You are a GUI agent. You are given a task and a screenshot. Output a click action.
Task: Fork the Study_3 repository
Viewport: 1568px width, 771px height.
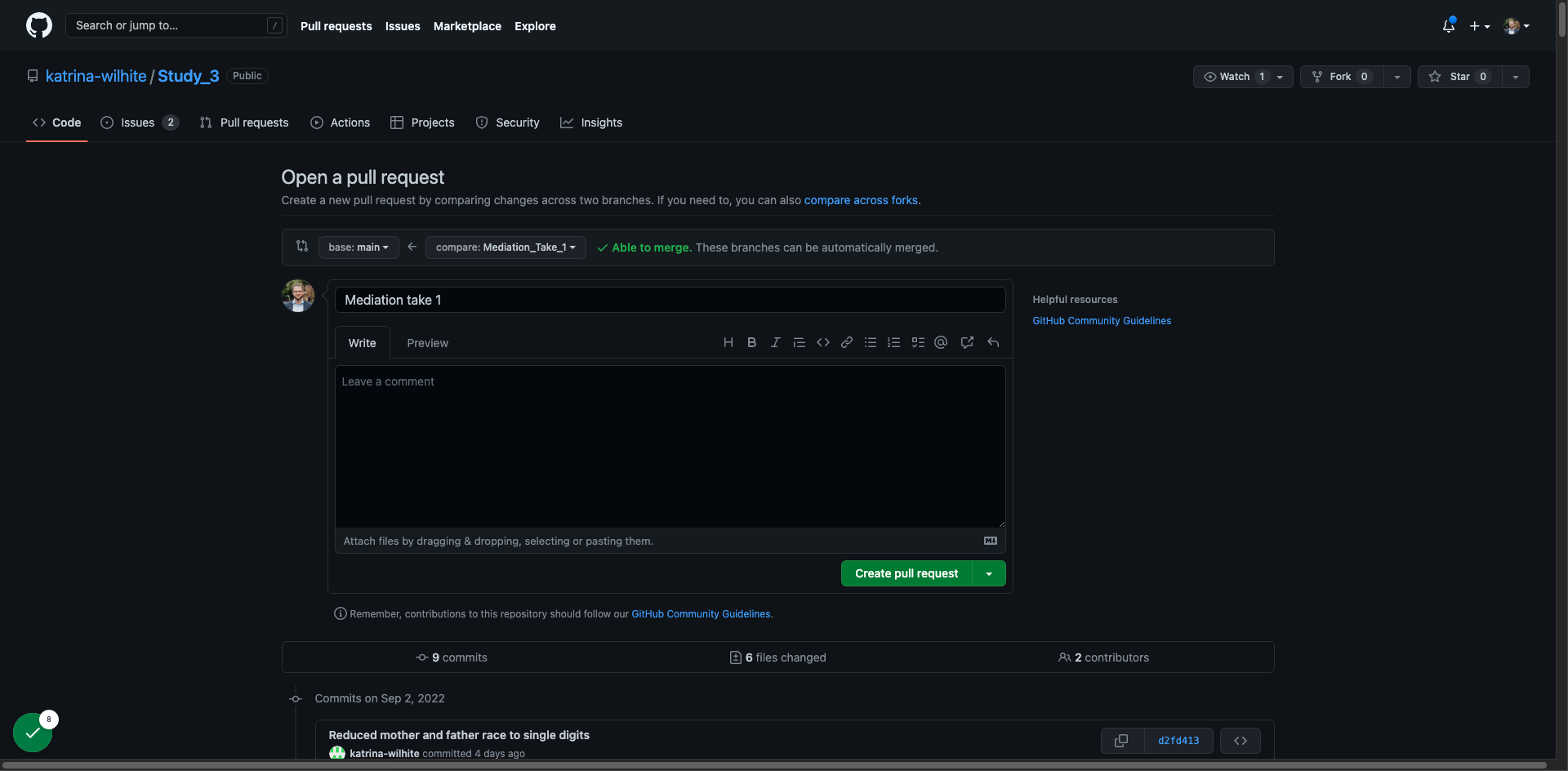point(1342,76)
